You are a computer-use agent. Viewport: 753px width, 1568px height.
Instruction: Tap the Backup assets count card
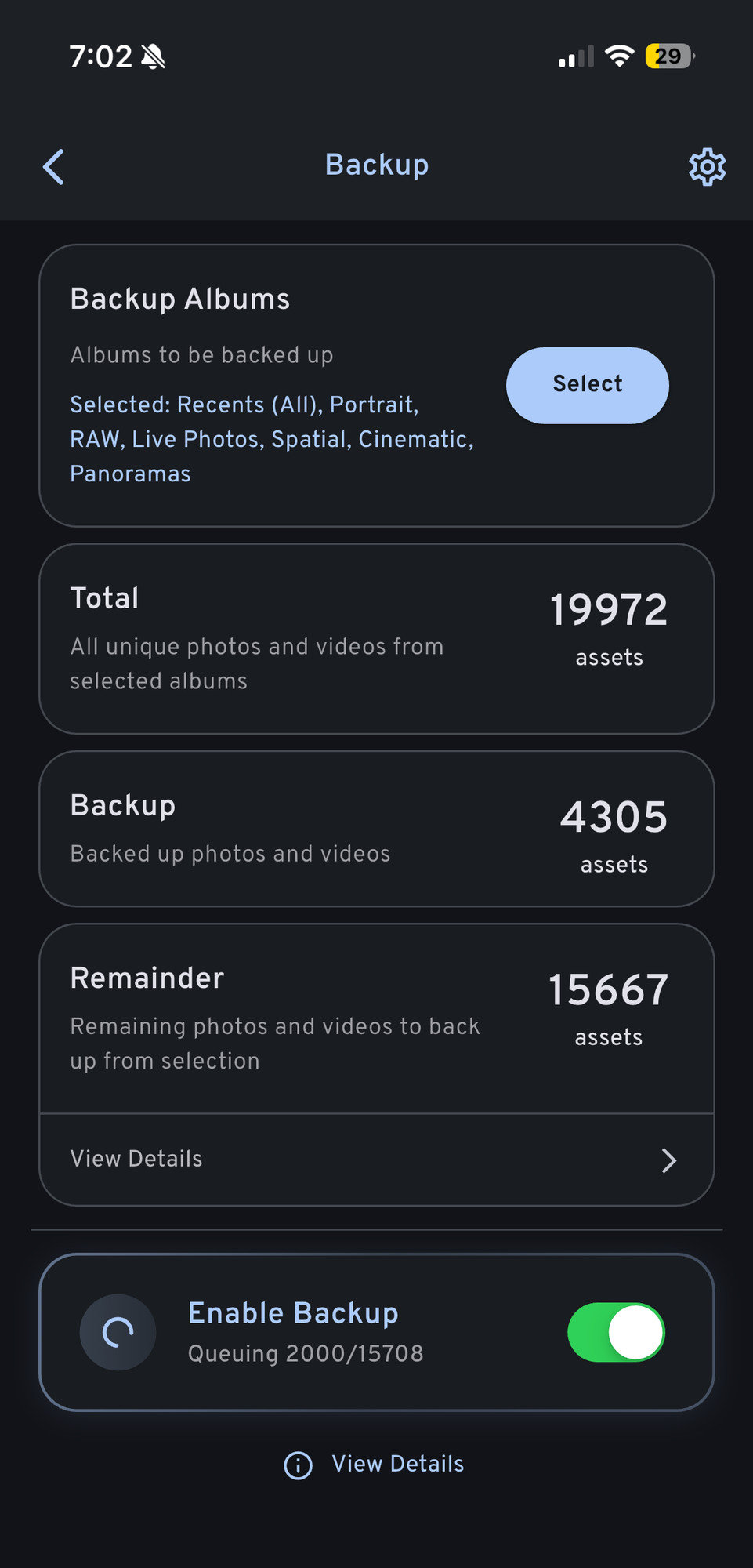[x=376, y=829]
